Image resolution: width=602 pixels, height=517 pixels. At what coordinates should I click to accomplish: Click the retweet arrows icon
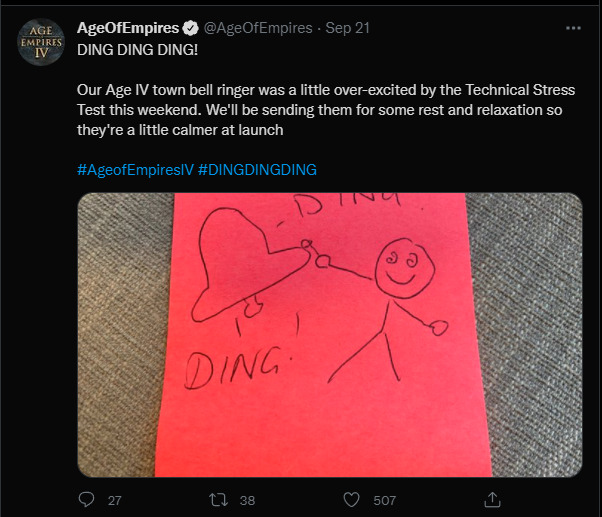point(219,499)
